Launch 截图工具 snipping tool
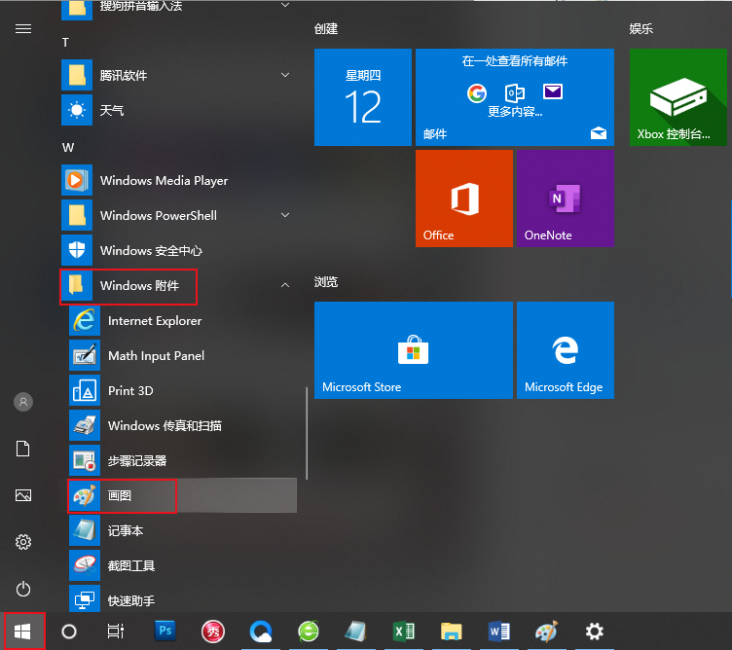 (x=182, y=565)
